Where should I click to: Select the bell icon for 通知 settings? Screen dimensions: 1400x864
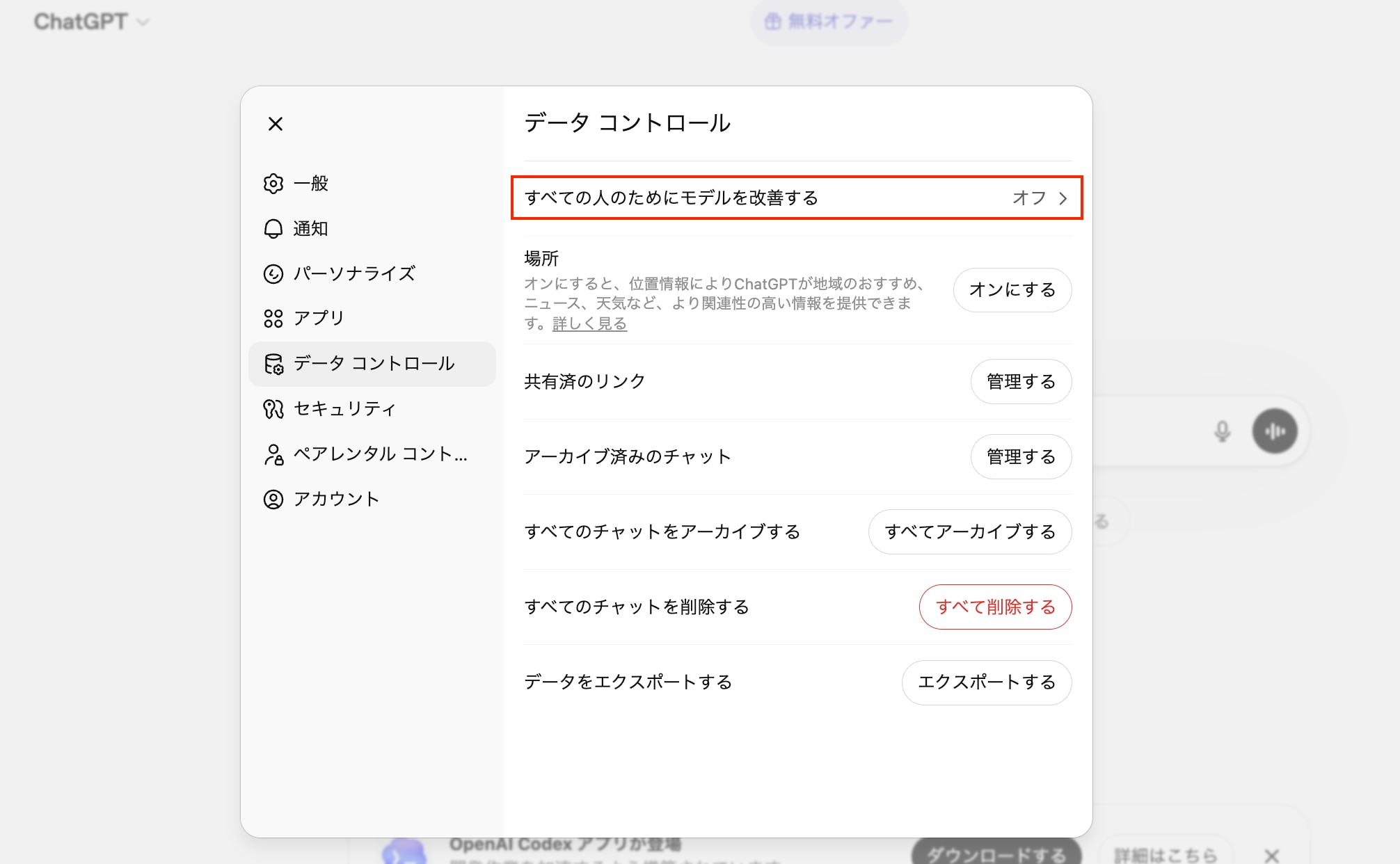point(274,228)
